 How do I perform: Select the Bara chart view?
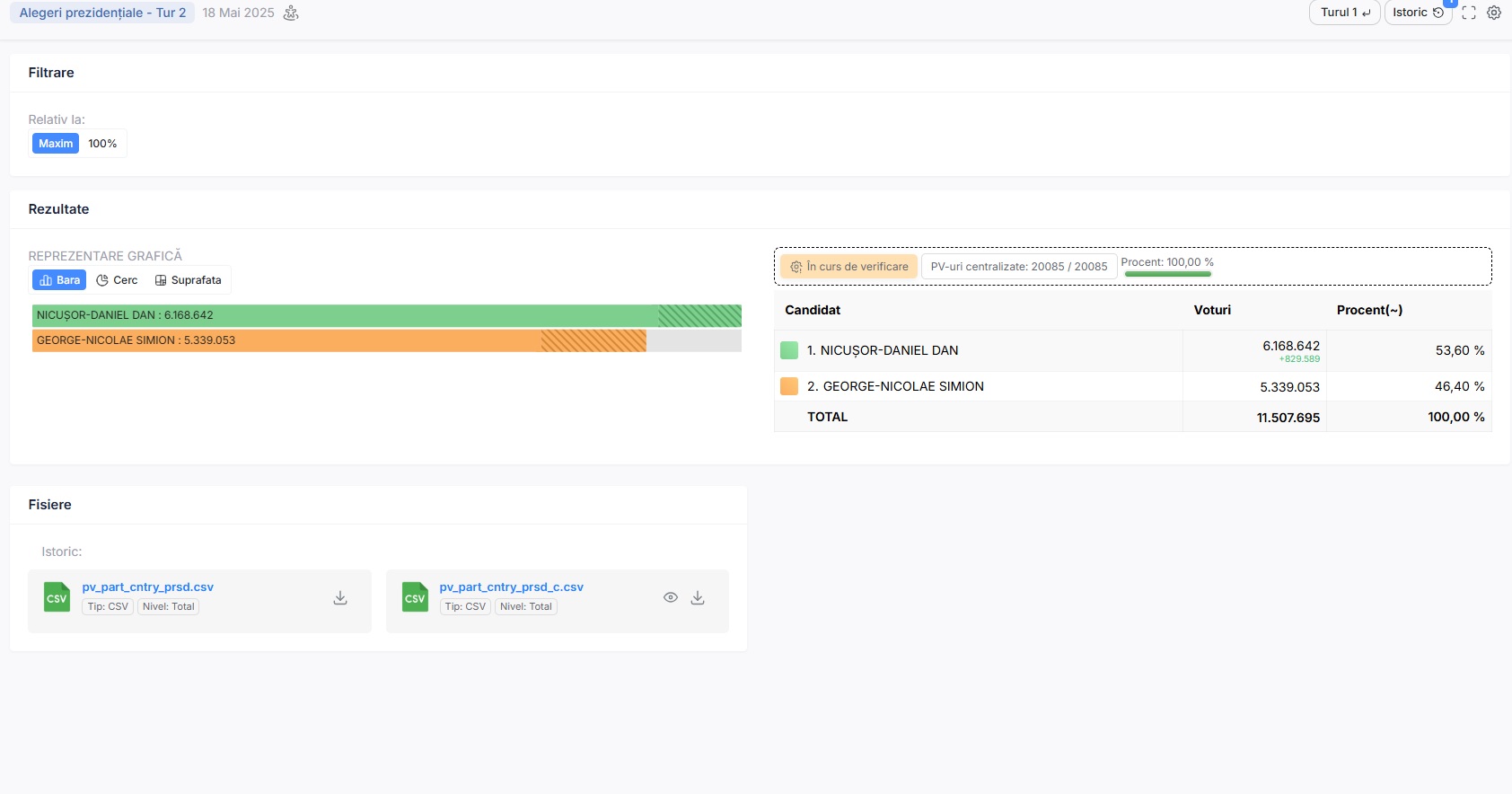(x=59, y=280)
